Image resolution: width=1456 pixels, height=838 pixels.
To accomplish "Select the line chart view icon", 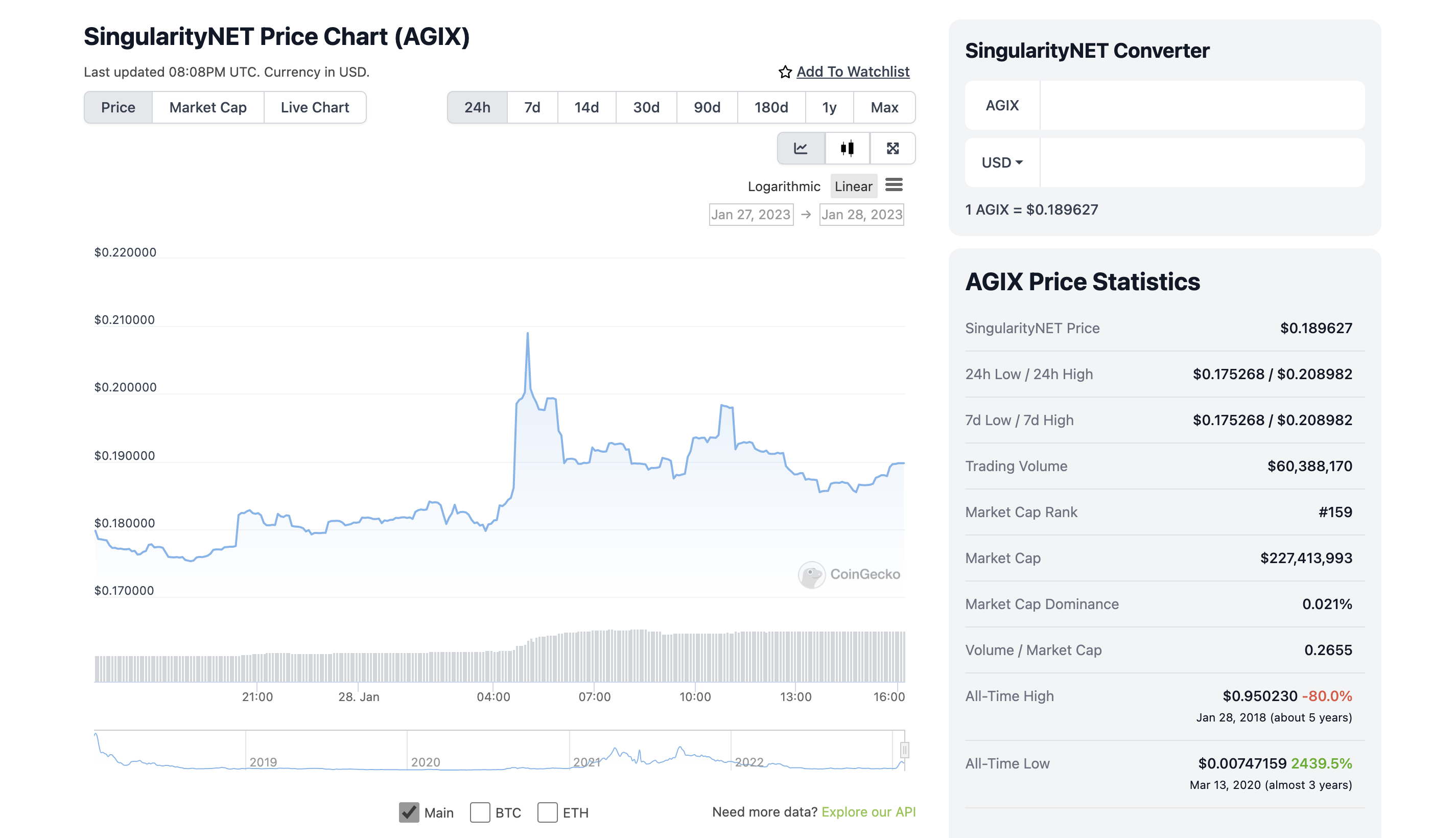I will 800,149.
